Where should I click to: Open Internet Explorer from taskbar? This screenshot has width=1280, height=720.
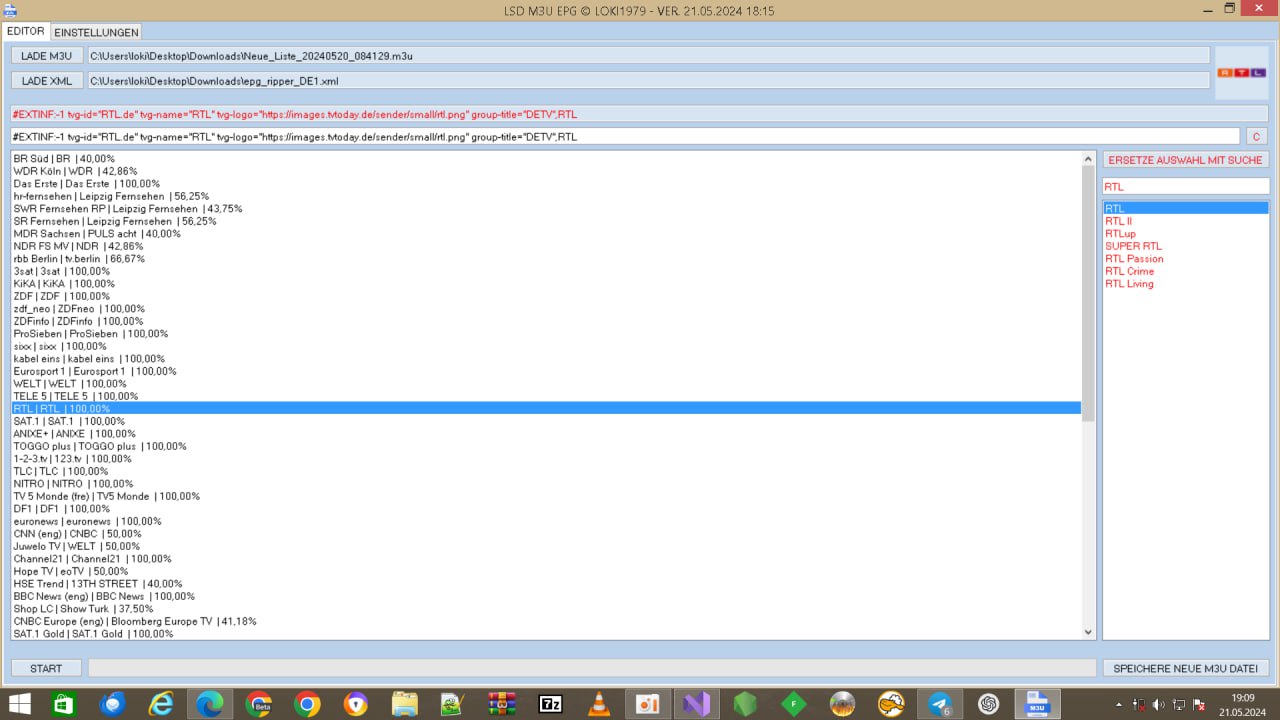click(x=161, y=704)
